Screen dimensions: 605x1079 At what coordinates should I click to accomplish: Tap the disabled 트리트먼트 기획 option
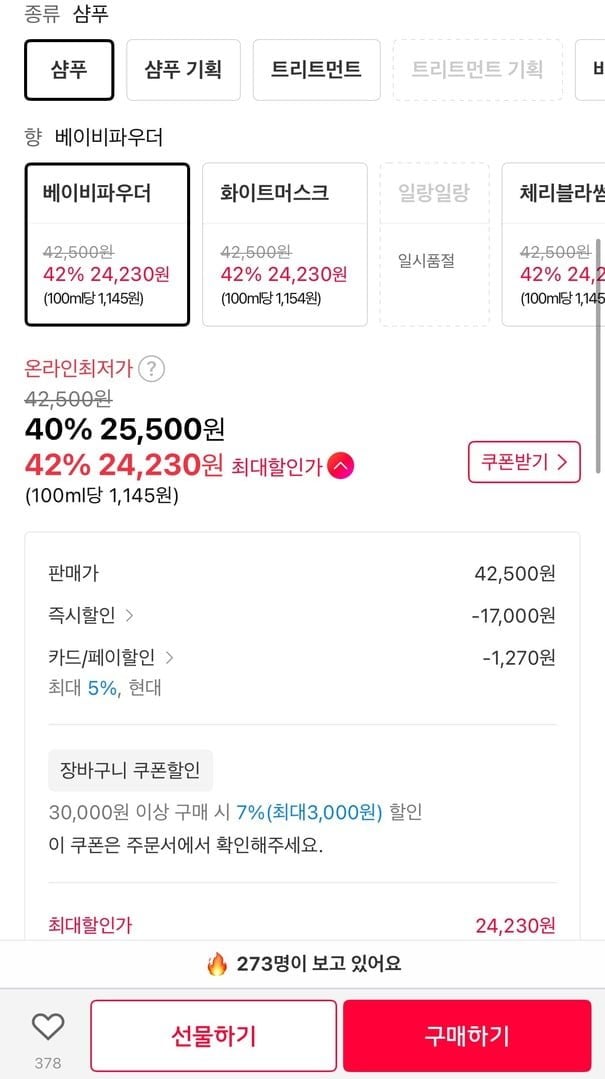pos(477,70)
